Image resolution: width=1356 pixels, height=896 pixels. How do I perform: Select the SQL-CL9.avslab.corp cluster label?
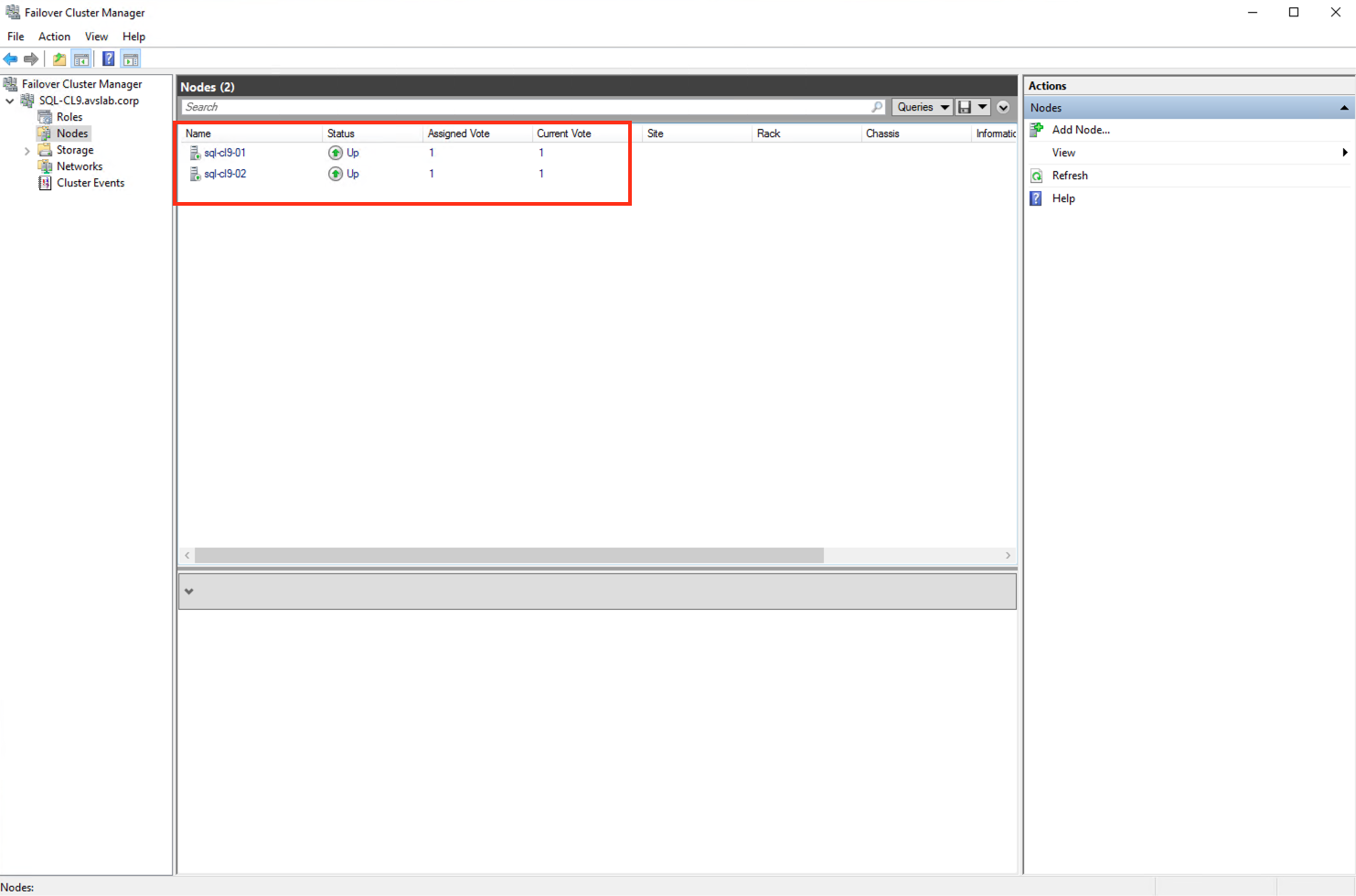89,101
